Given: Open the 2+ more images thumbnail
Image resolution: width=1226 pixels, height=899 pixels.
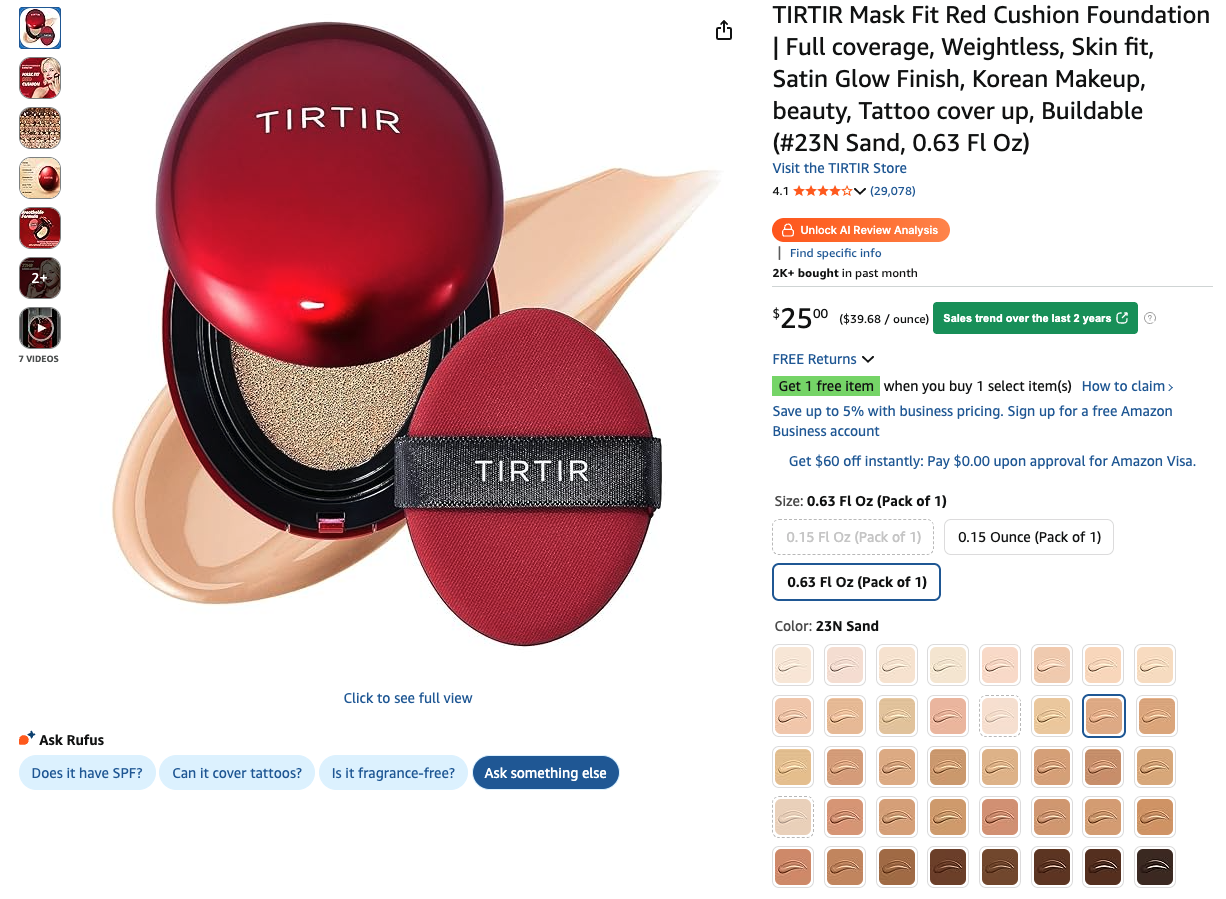Looking at the screenshot, I should point(40,278).
